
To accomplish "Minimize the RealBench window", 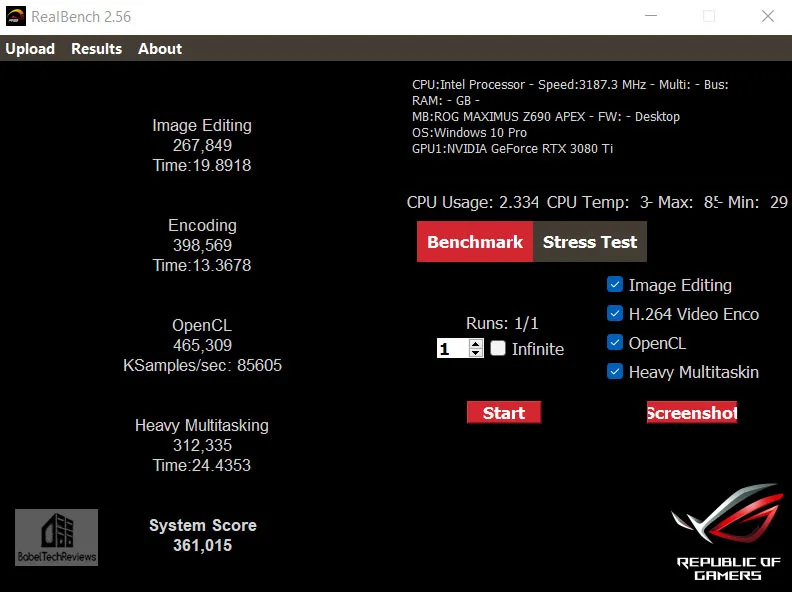I will pos(651,16).
